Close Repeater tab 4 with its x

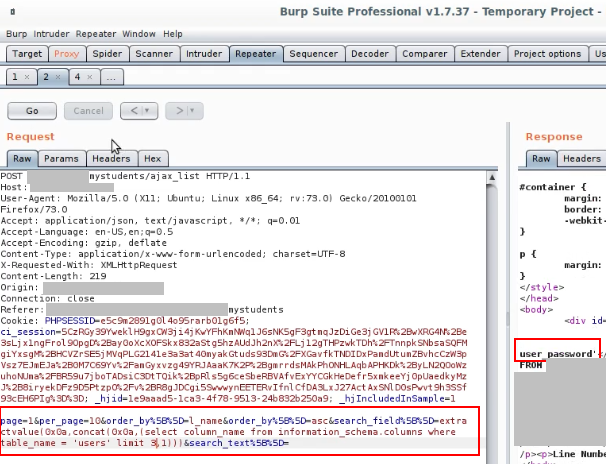pyautogui.click(x=90, y=77)
